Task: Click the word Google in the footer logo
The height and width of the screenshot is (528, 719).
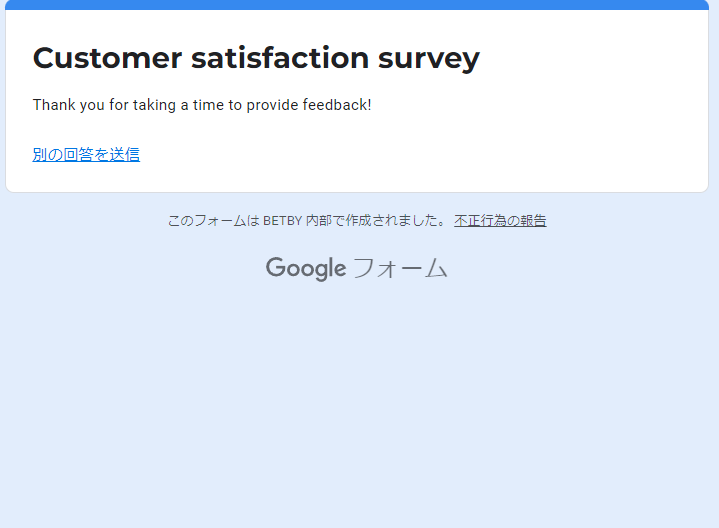Action: [305, 268]
